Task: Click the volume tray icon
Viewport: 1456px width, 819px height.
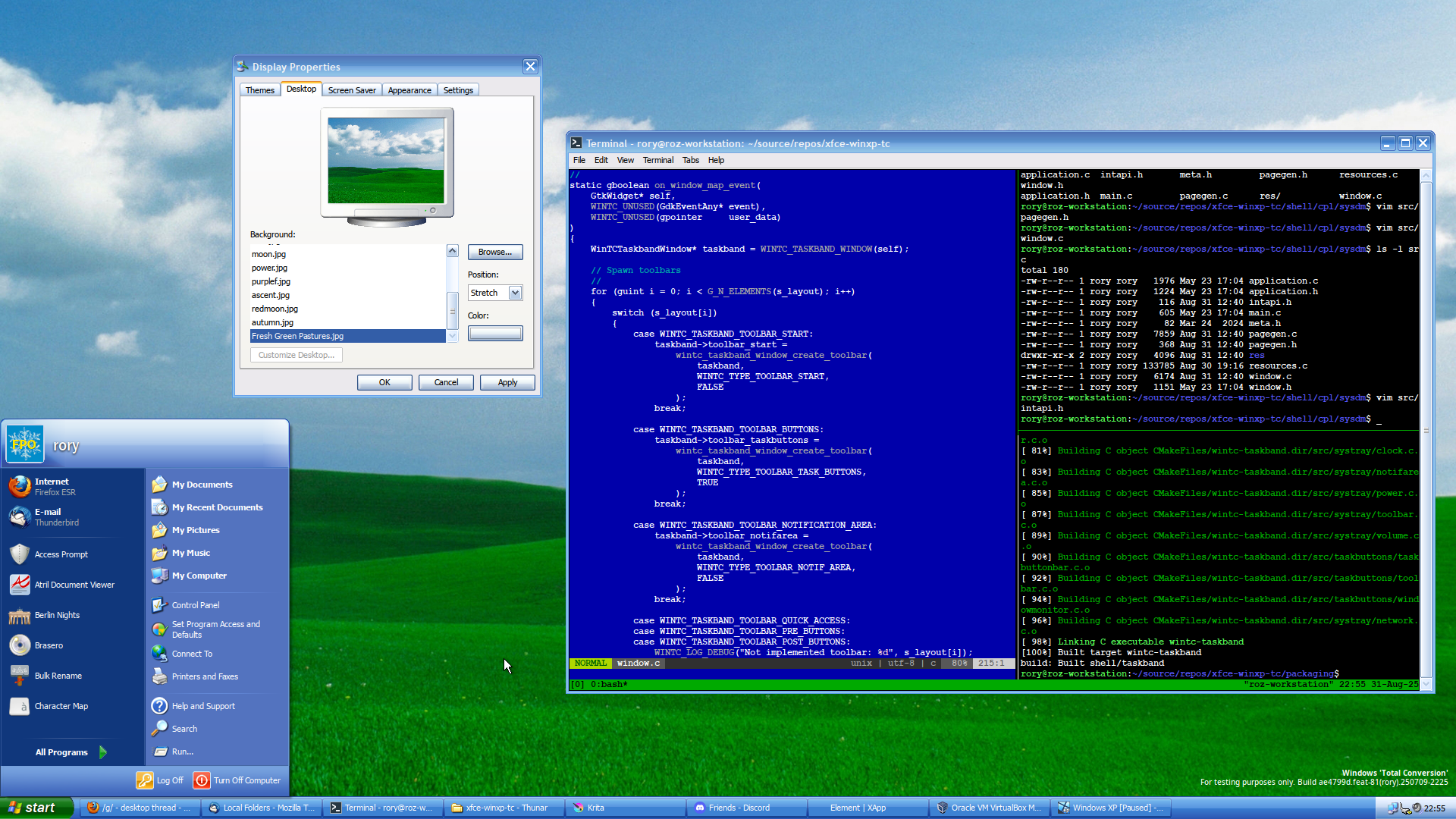Action: click(x=1417, y=808)
